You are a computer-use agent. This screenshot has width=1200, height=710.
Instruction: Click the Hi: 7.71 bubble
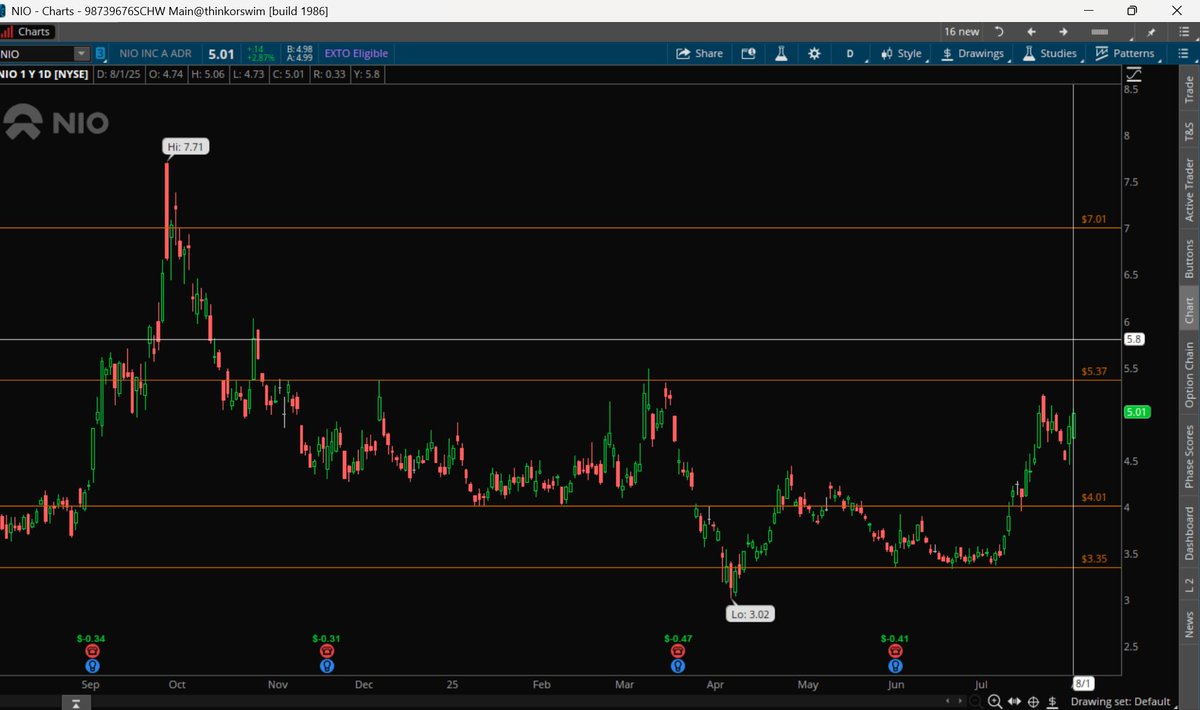coord(187,146)
